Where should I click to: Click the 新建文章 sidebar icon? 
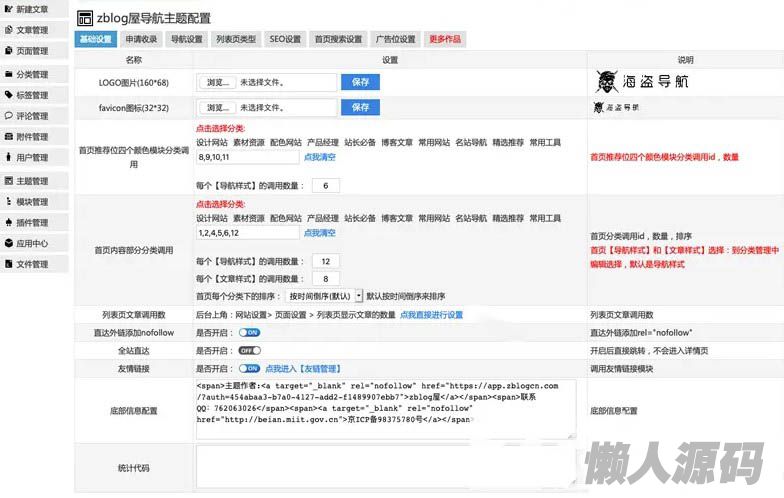coord(8,9)
